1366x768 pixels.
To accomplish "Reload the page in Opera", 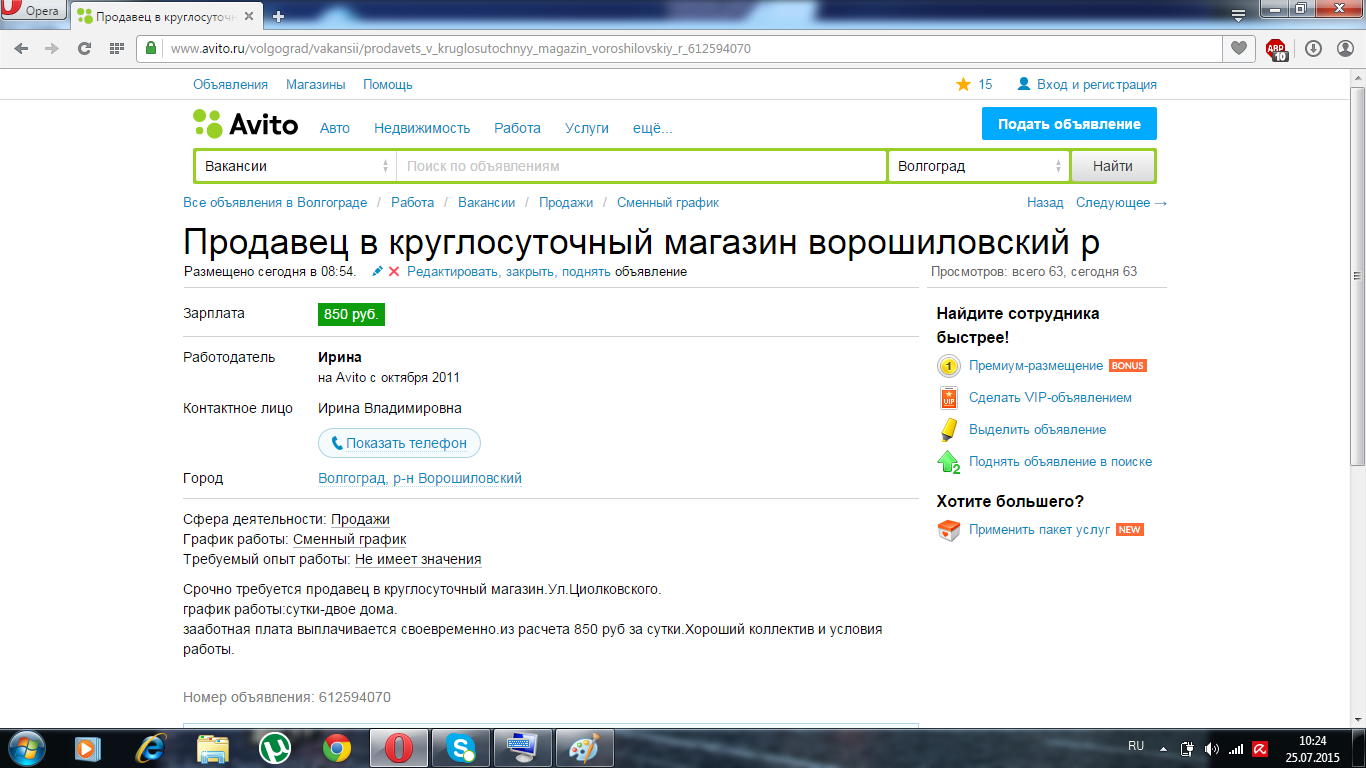I will point(85,48).
